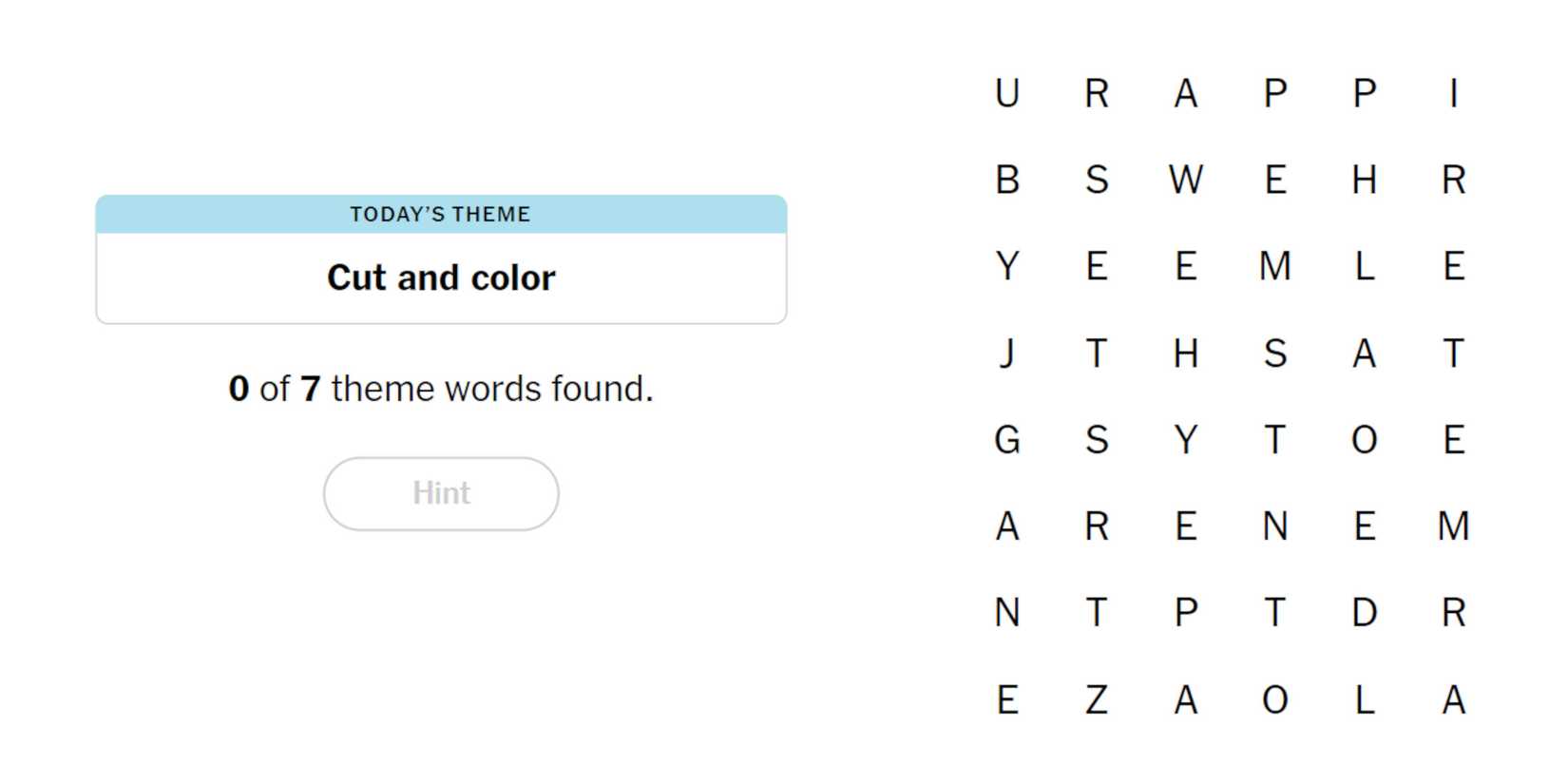Tap the P between two T letters
Screen dimensions: 1568x784
pos(1186,613)
